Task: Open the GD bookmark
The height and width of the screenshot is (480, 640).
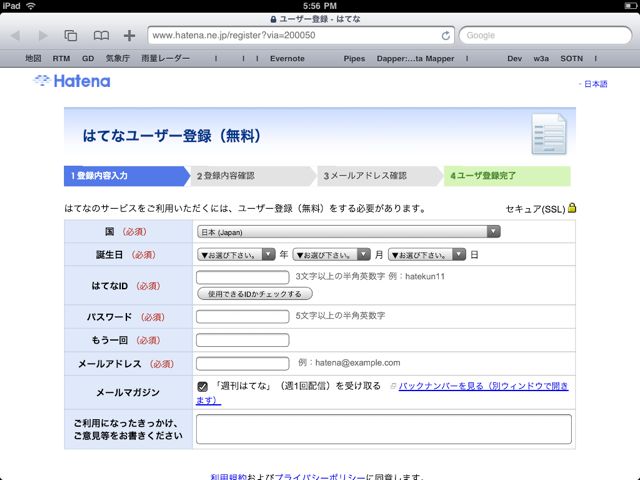Action: 88,58
